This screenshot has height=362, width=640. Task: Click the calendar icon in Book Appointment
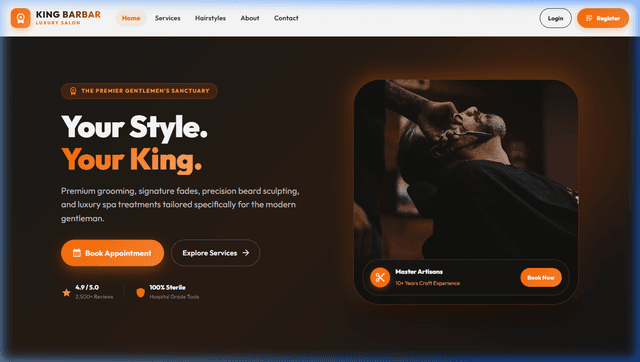pyautogui.click(x=77, y=253)
